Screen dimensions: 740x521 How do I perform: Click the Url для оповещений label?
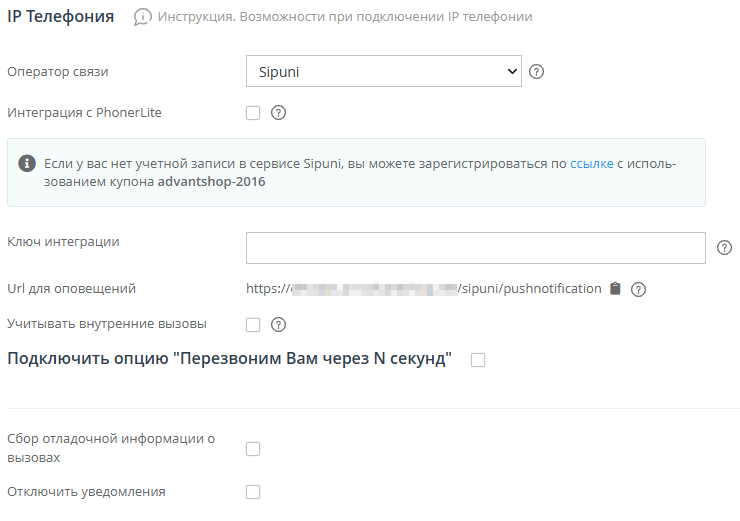(x=71, y=288)
